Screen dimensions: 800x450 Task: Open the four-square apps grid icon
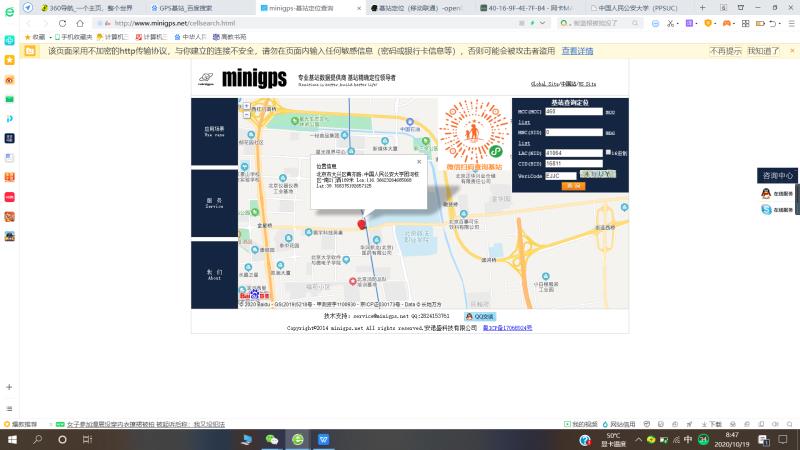point(745,23)
